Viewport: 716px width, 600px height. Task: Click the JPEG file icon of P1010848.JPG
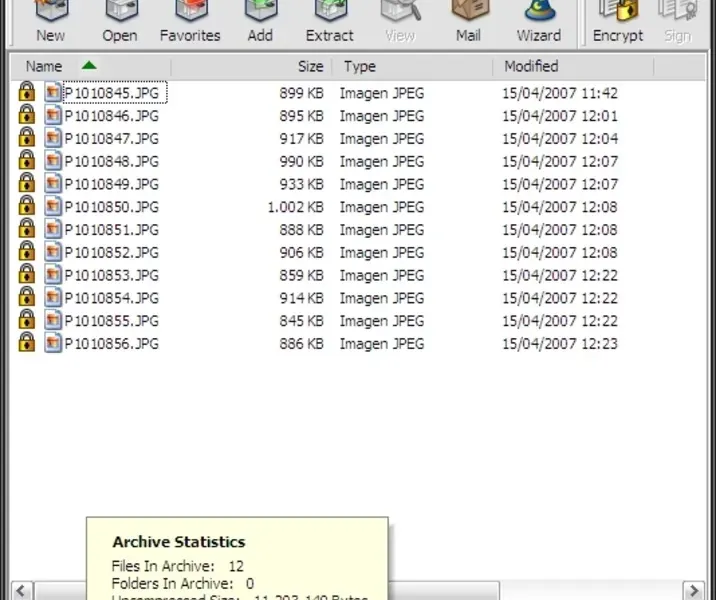(53, 161)
